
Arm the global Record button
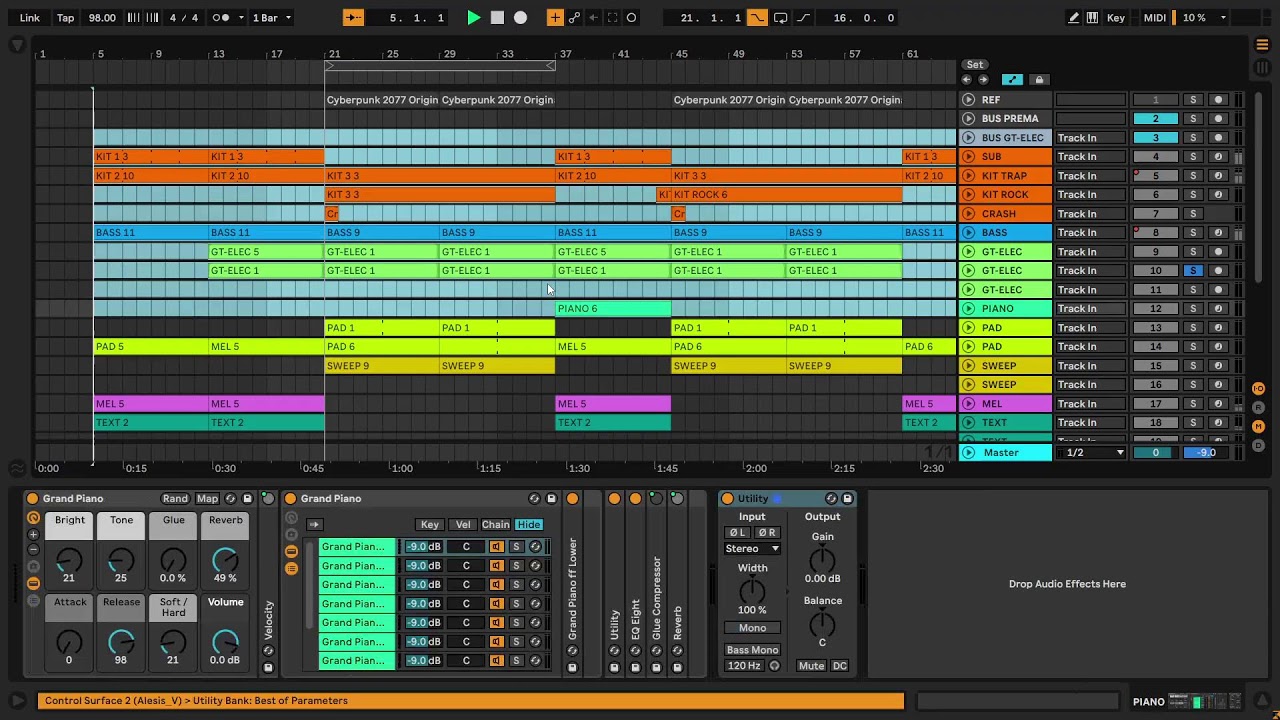pos(521,18)
